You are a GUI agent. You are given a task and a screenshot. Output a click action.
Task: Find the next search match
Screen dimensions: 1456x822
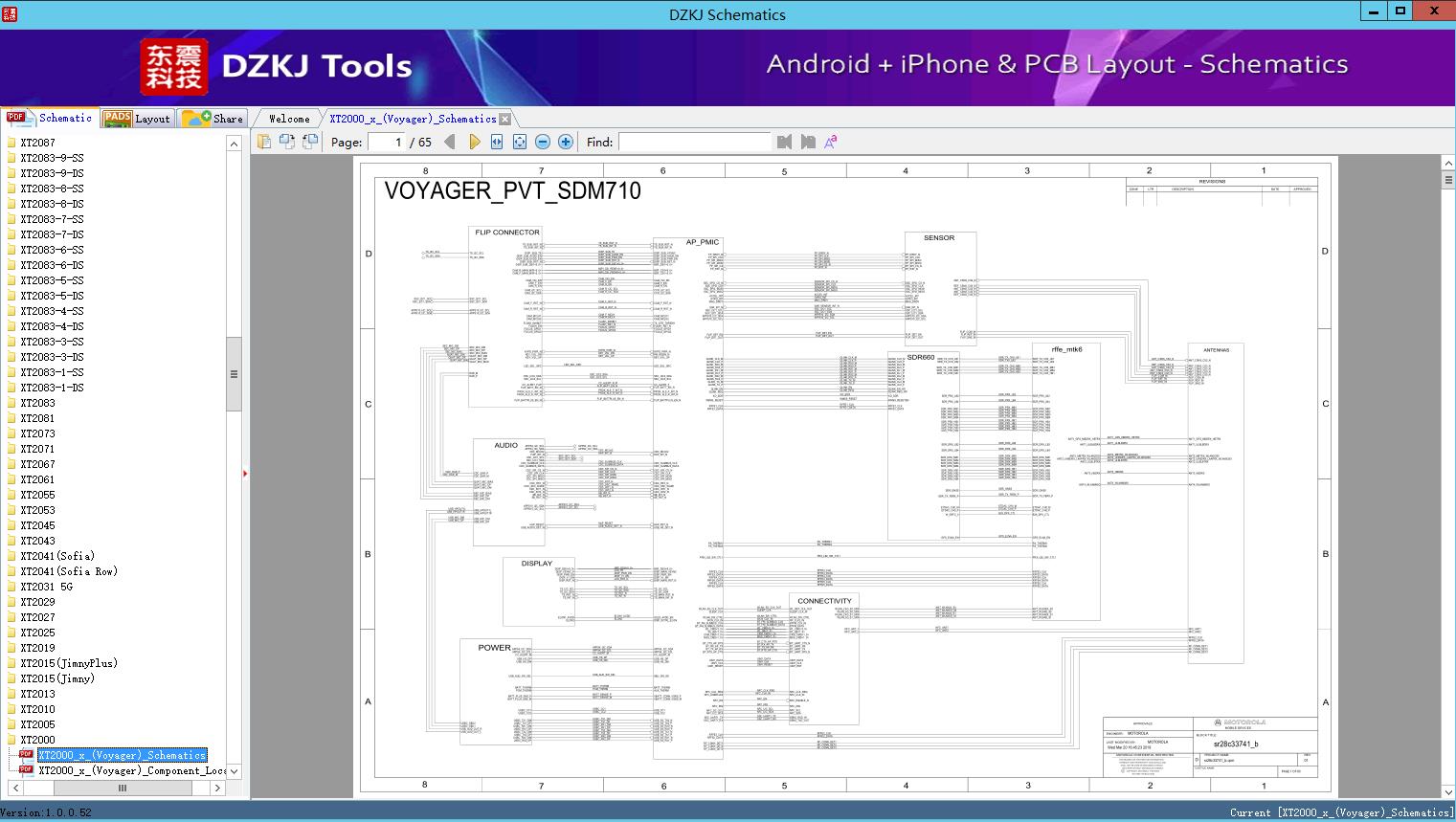(808, 142)
